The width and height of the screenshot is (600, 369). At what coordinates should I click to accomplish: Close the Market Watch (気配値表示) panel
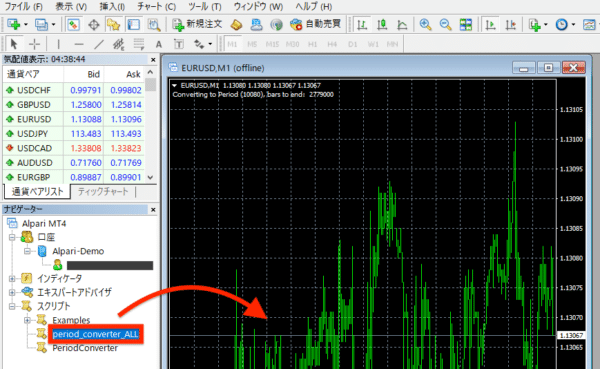point(153,60)
